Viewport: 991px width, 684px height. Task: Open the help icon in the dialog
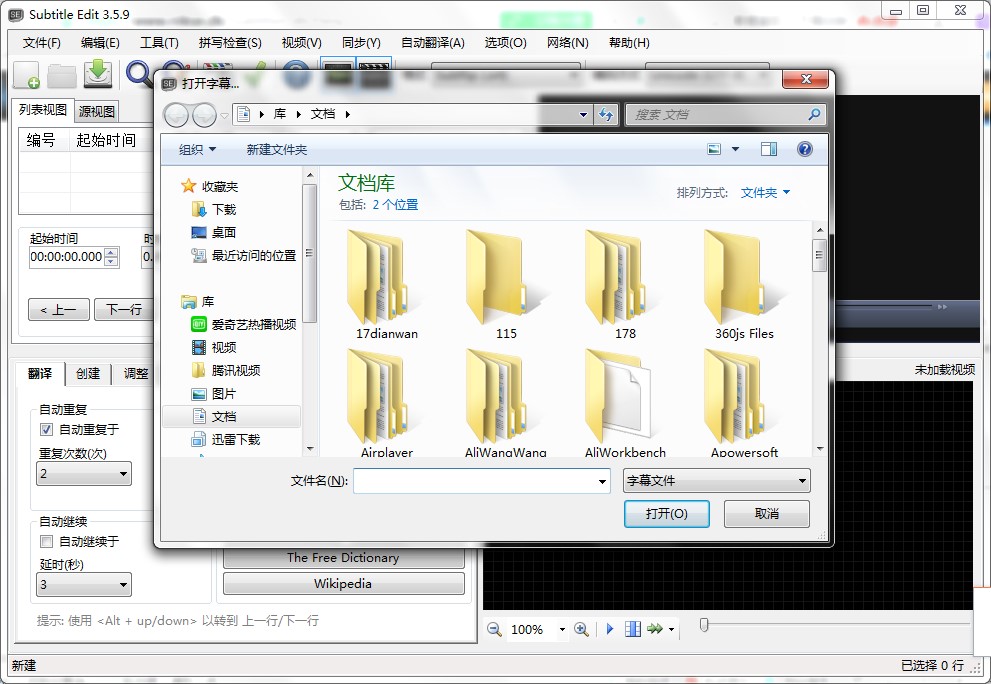tap(805, 149)
